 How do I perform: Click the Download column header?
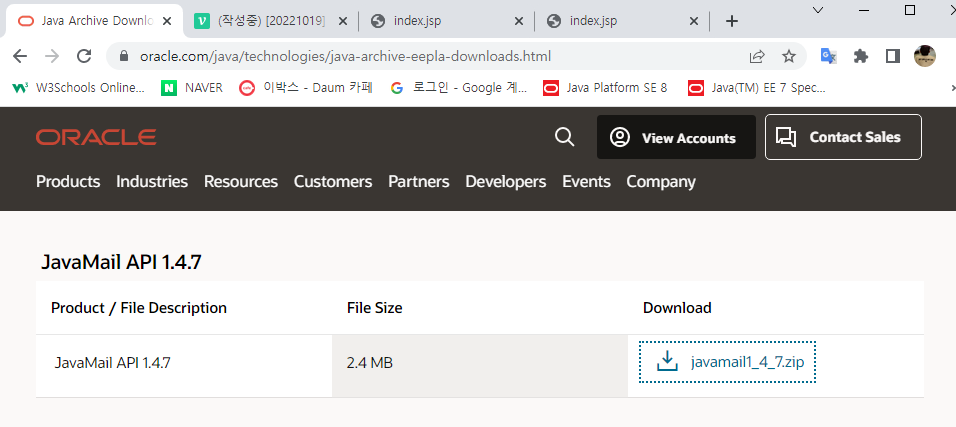(677, 308)
